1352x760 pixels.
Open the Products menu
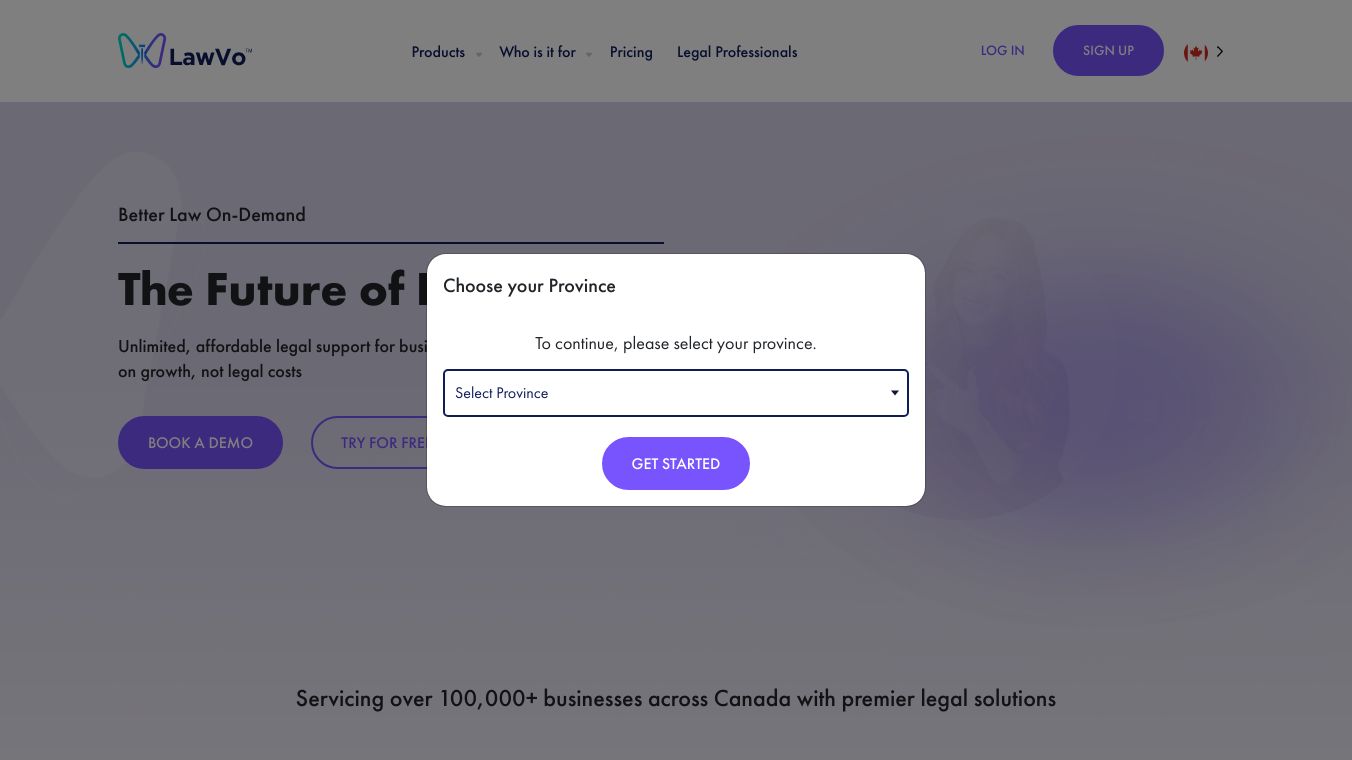coord(438,52)
